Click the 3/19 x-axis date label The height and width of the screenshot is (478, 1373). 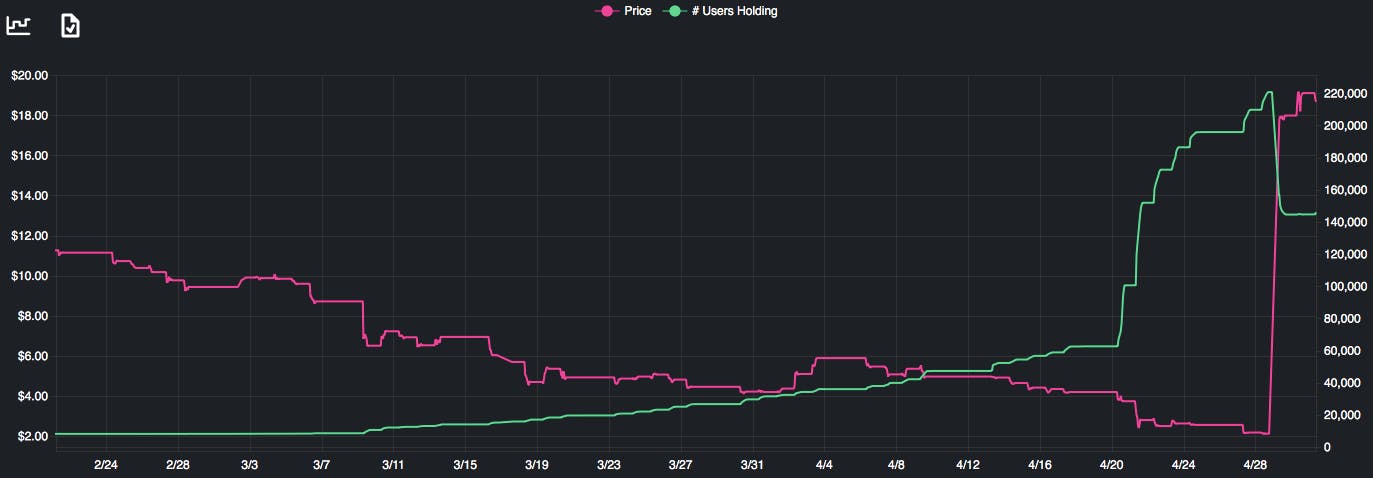pos(537,465)
